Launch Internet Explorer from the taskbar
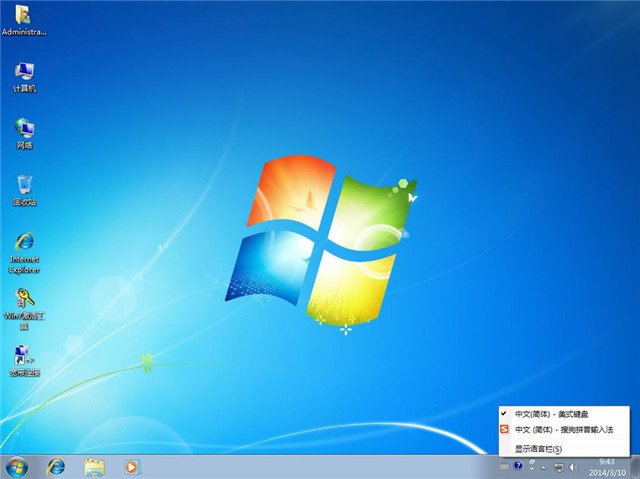Viewport: 640px width, 479px height. [57, 467]
